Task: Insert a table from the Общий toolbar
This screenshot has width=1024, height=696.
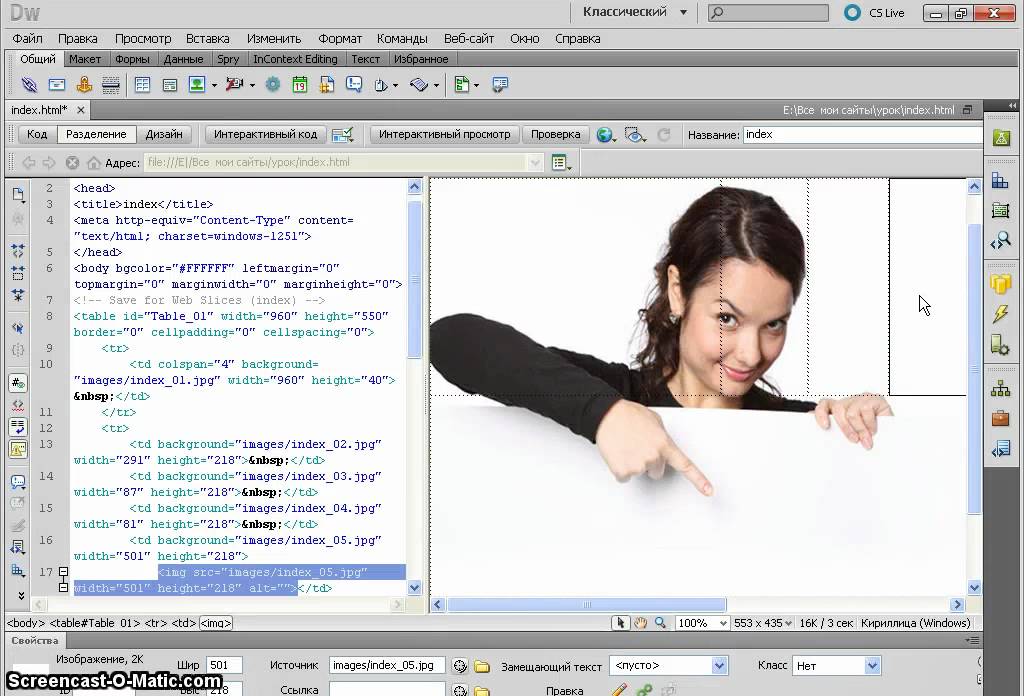Action: tap(142, 84)
